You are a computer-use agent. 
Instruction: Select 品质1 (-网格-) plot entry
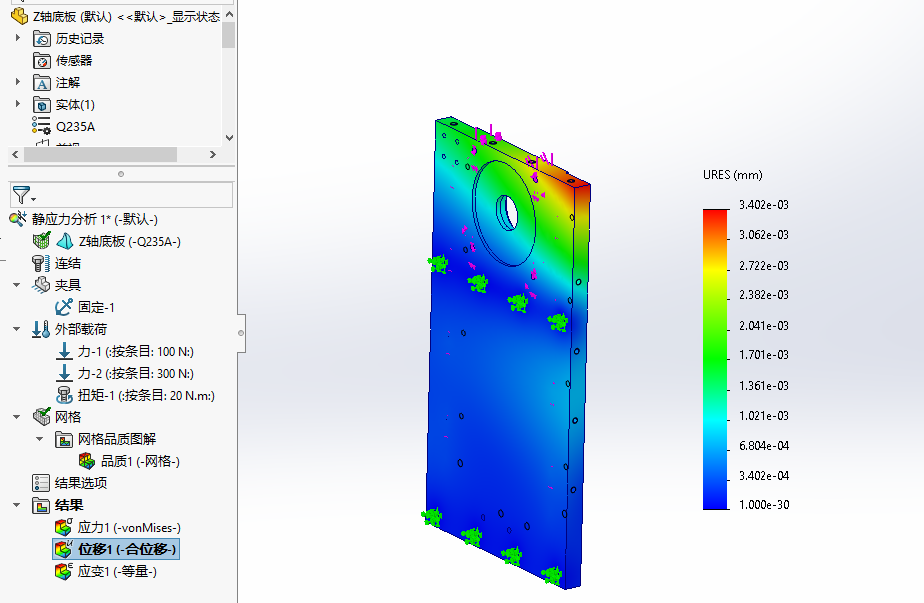pos(140,462)
